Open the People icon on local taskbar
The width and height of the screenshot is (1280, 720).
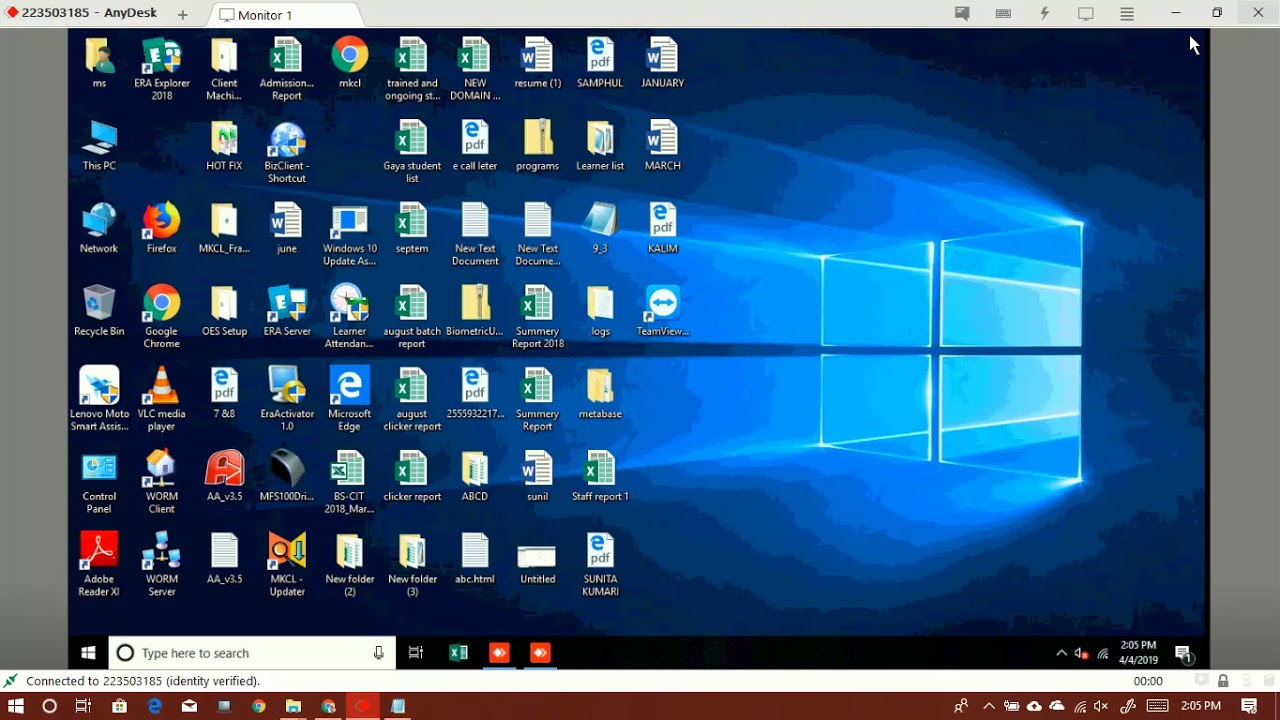pyautogui.click(x=960, y=706)
